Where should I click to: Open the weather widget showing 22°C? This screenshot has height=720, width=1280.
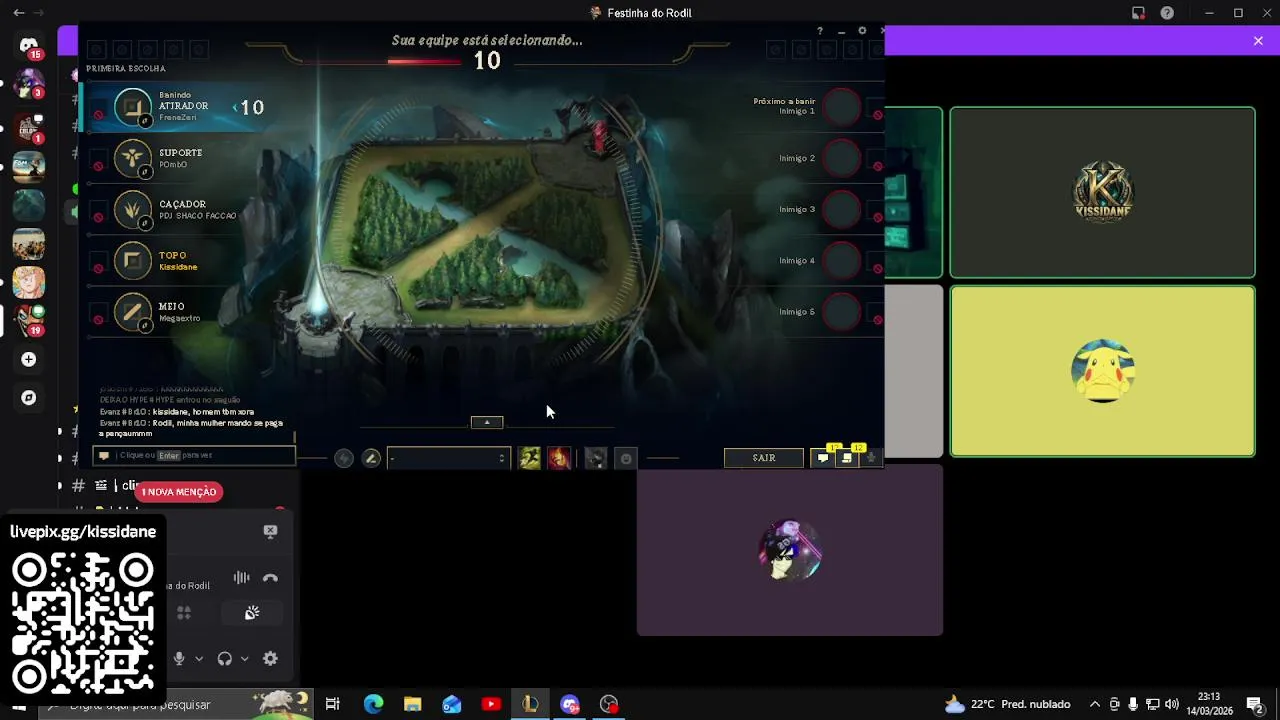click(1008, 704)
